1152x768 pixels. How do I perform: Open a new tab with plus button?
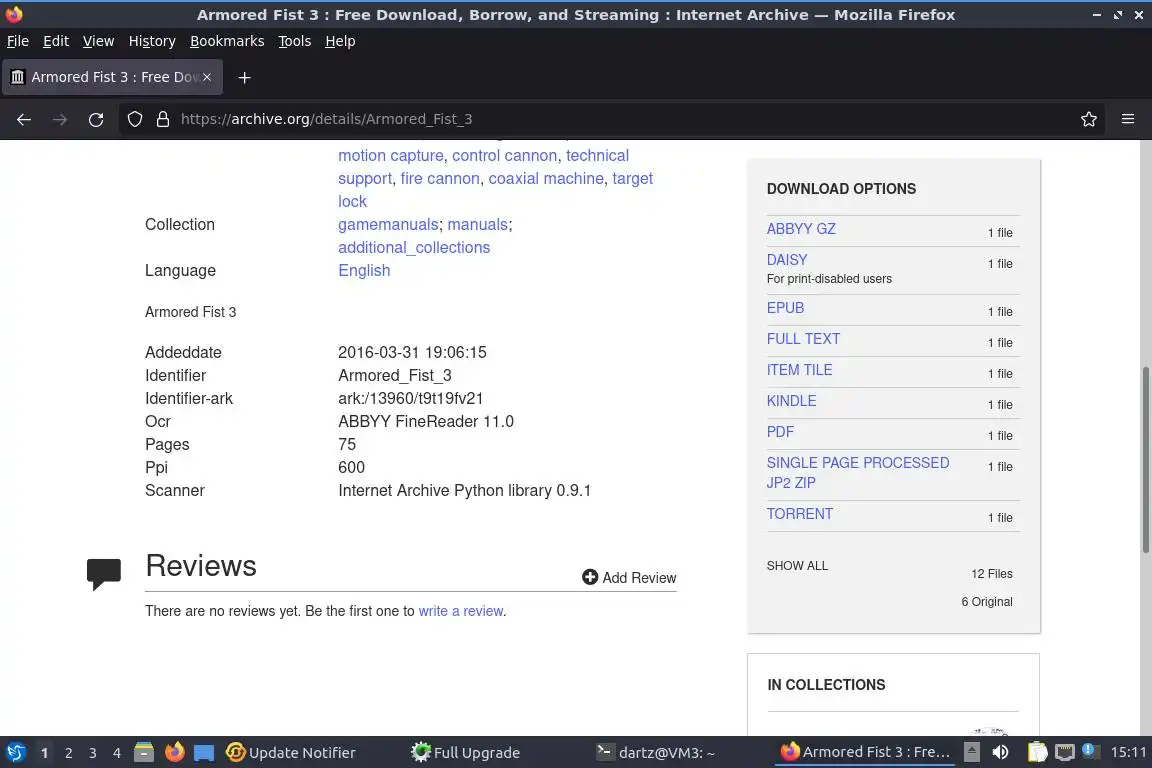coord(245,77)
